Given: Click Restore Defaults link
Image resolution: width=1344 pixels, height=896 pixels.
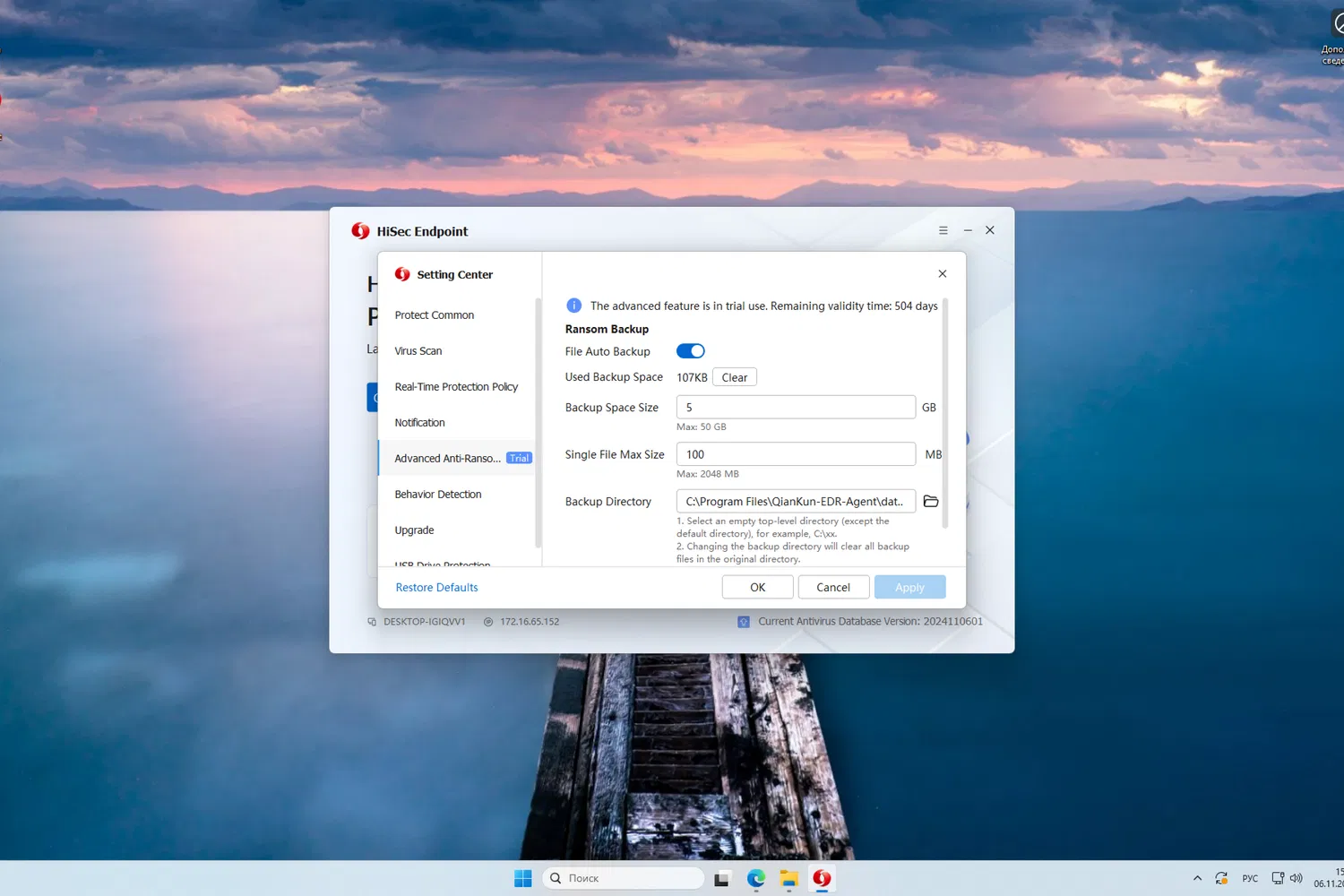Looking at the screenshot, I should (x=437, y=587).
